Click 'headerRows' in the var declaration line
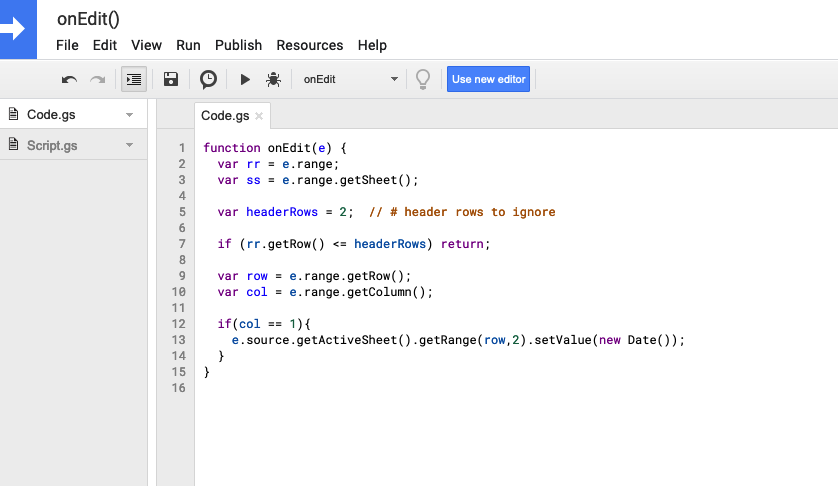Viewport: 838px width, 486px height. [x=282, y=212]
